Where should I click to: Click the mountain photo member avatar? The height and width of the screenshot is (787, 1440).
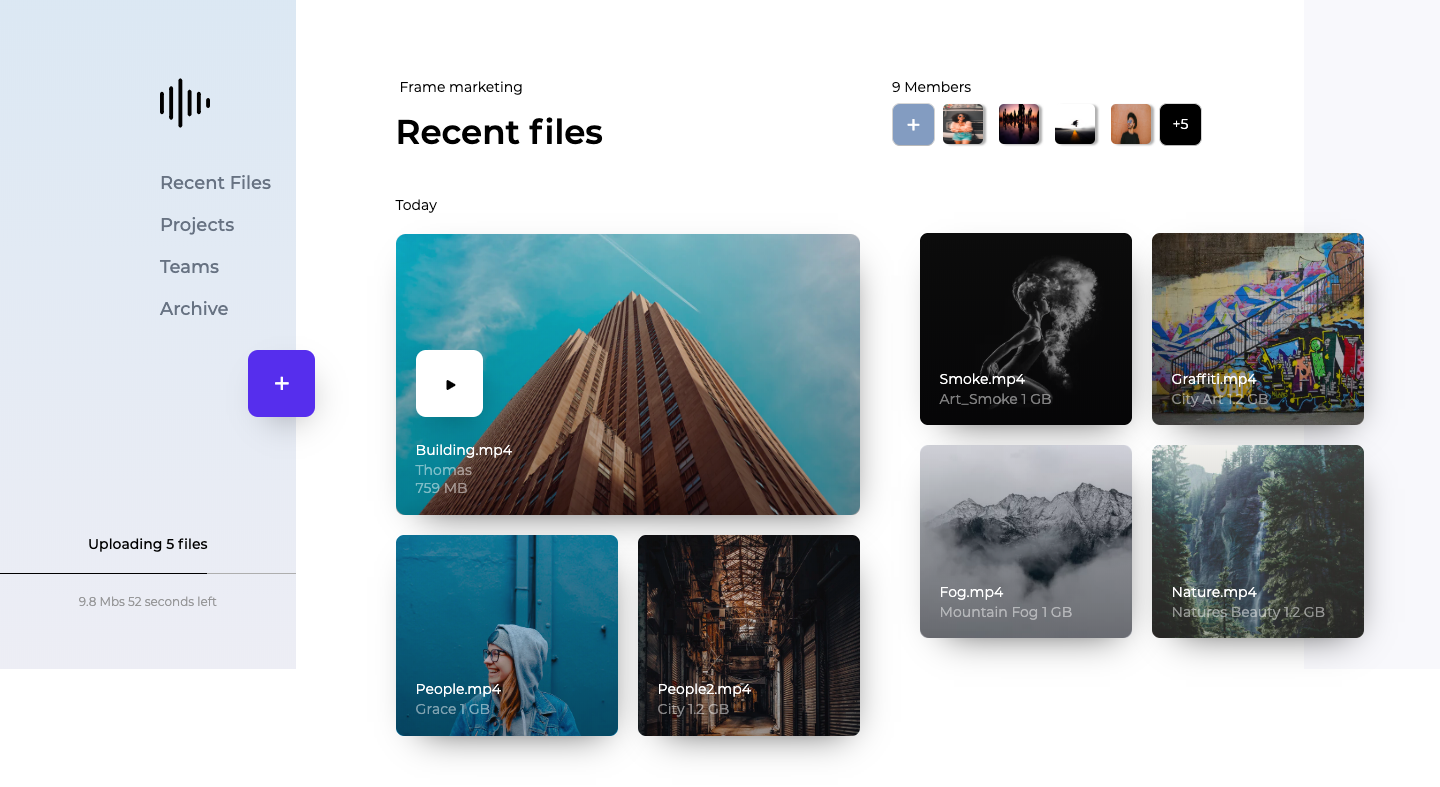point(1075,124)
